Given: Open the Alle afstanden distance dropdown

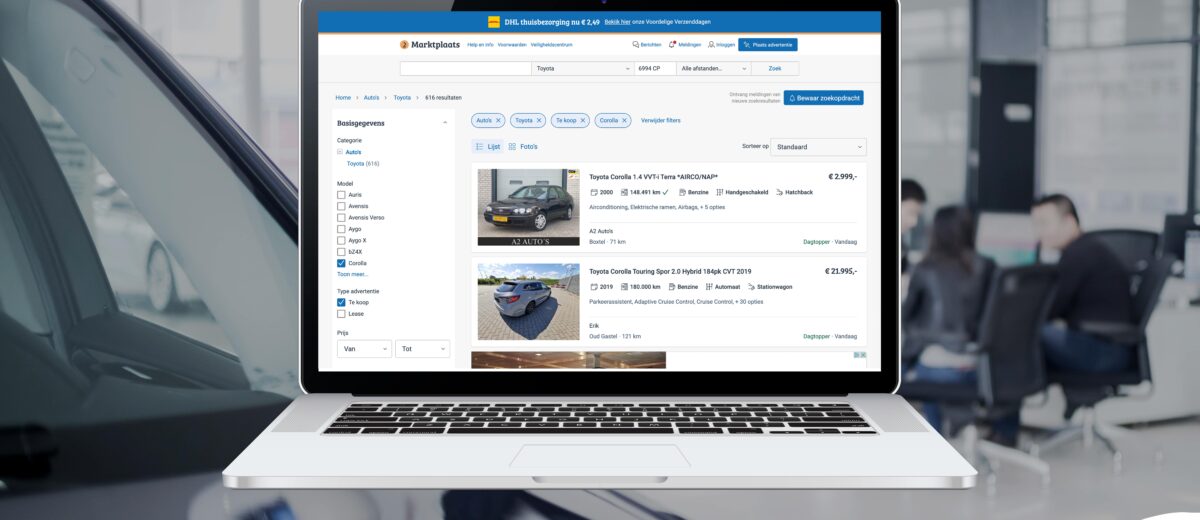Looking at the screenshot, I should pos(713,68).
